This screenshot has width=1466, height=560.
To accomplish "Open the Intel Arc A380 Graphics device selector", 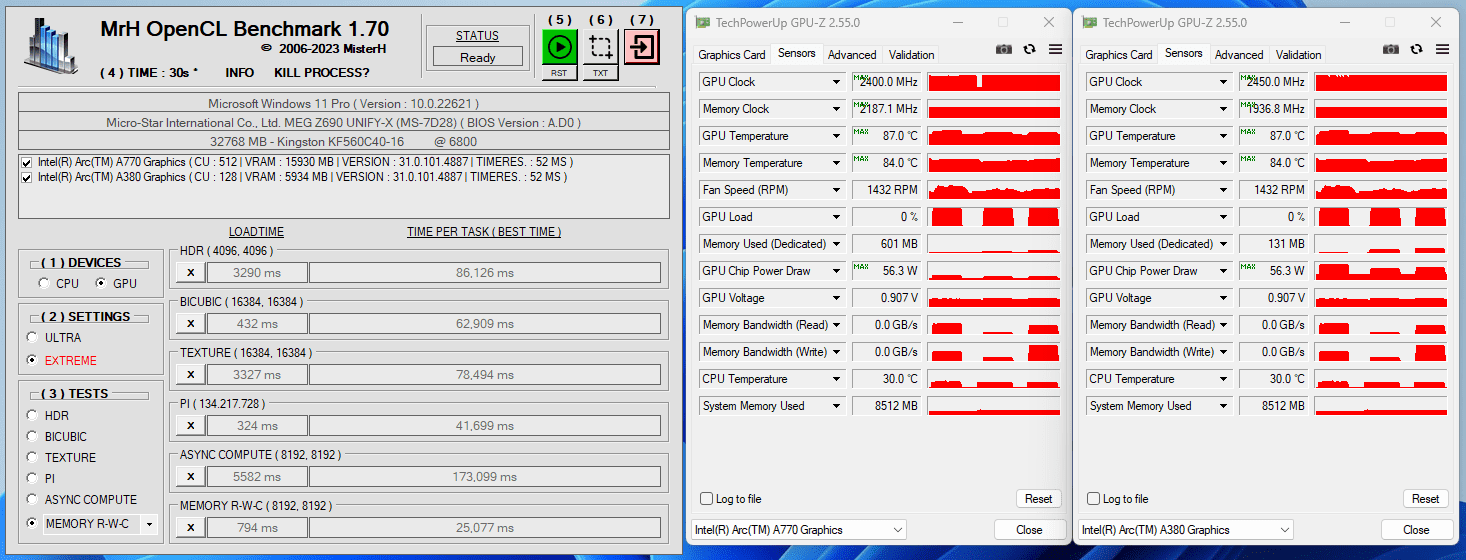I will coord(1186,530).
